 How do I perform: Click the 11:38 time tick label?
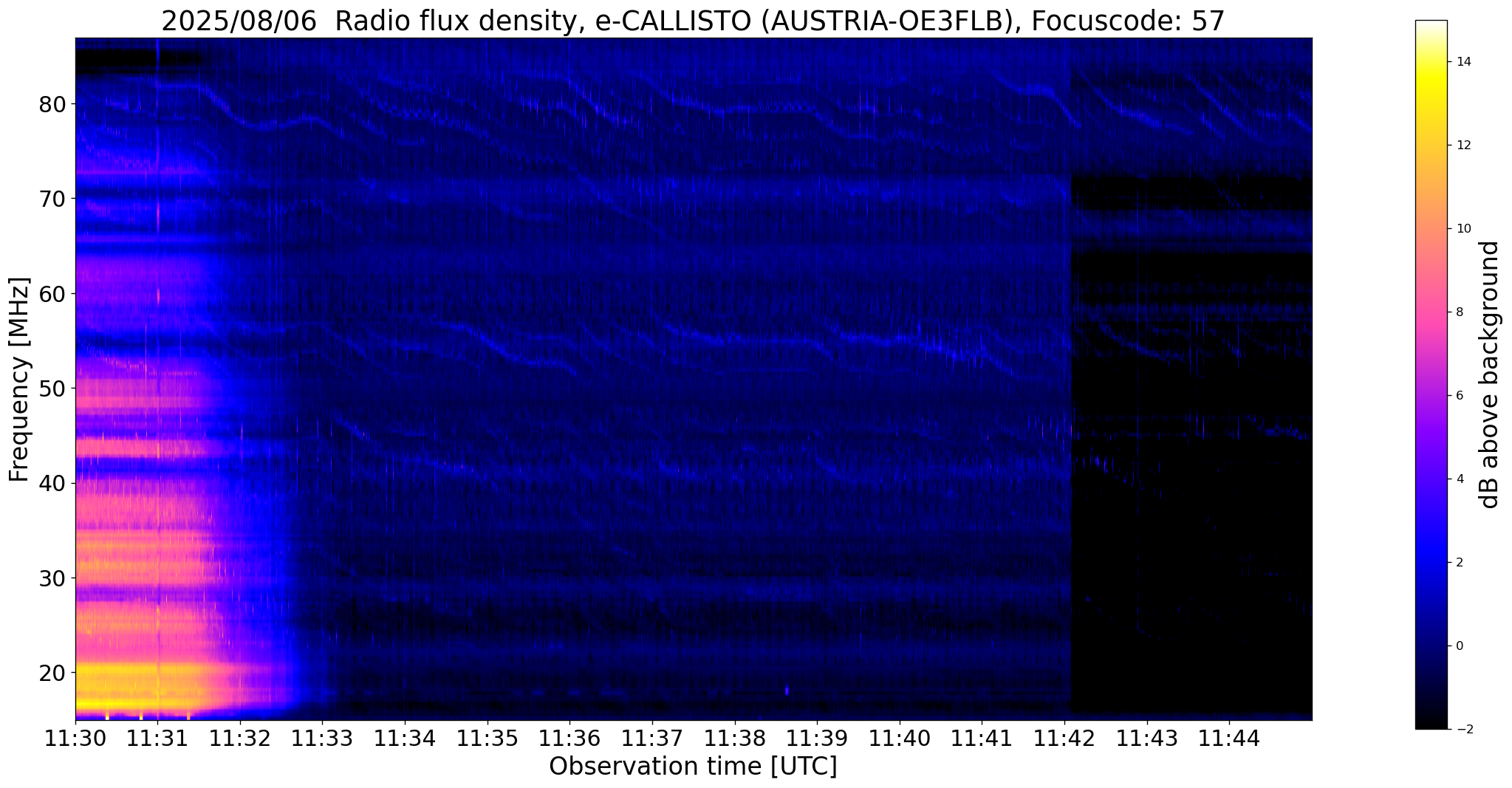735,738
